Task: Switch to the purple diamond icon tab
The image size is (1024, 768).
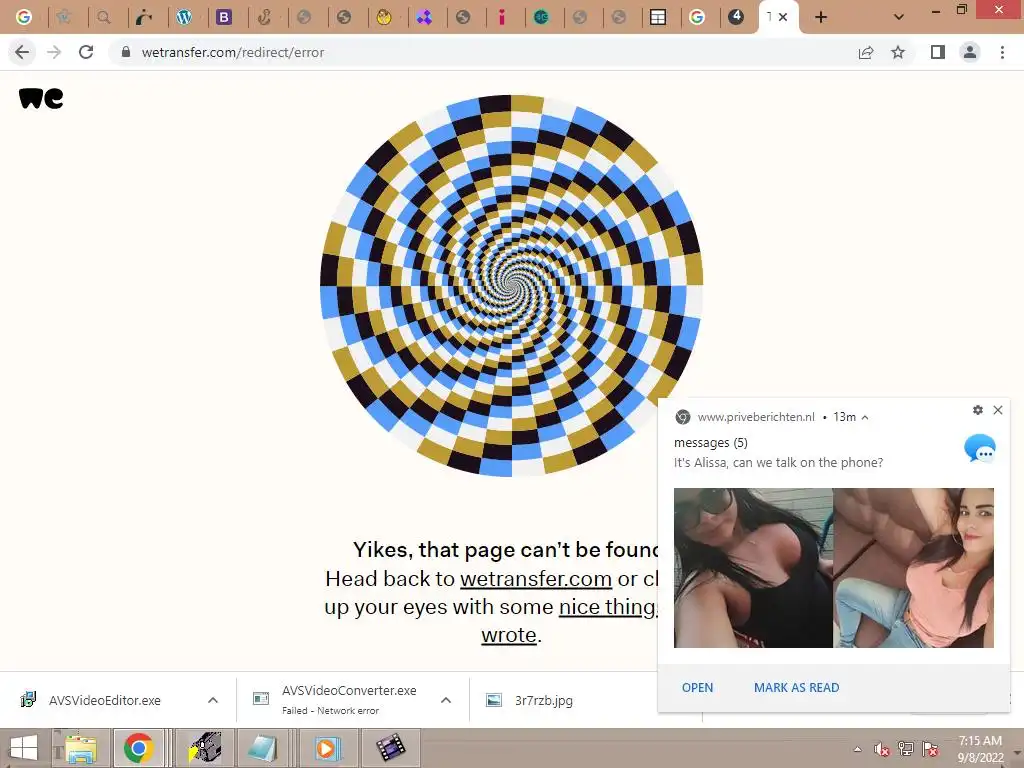Action: [x=424, y=17]
